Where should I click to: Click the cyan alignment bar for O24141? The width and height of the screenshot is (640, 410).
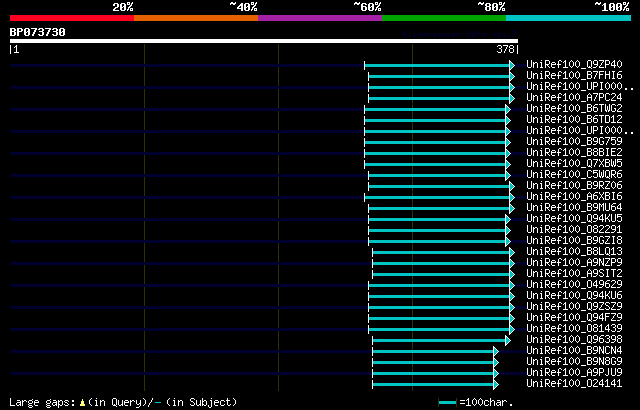433,385
